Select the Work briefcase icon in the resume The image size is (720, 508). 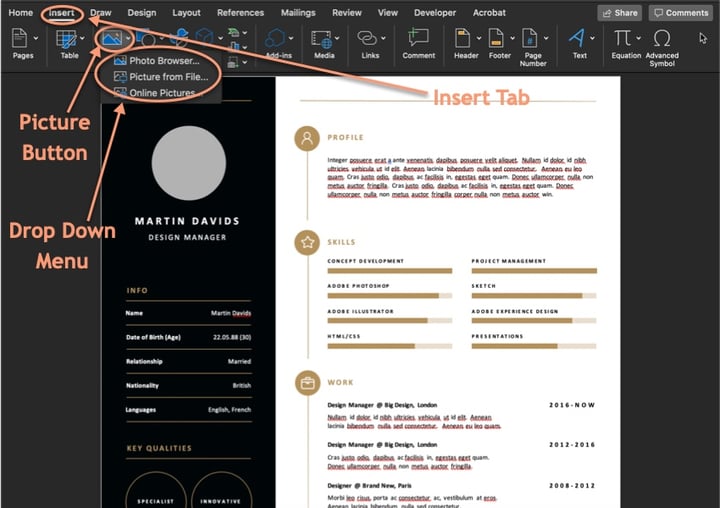307,383
